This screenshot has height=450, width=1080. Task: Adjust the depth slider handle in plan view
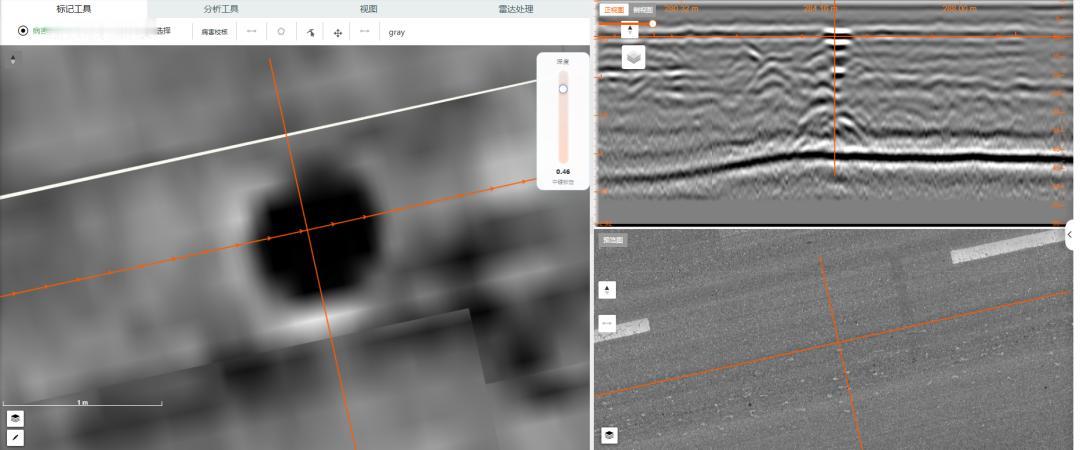point(563,89)
